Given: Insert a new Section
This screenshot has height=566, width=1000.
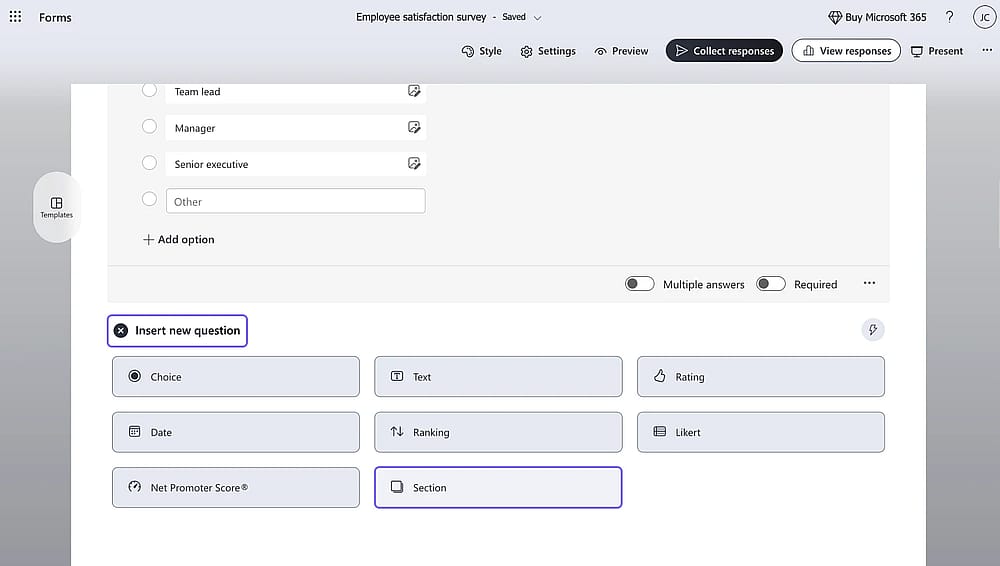Looking at the screenshot, I should coord(498,488).
